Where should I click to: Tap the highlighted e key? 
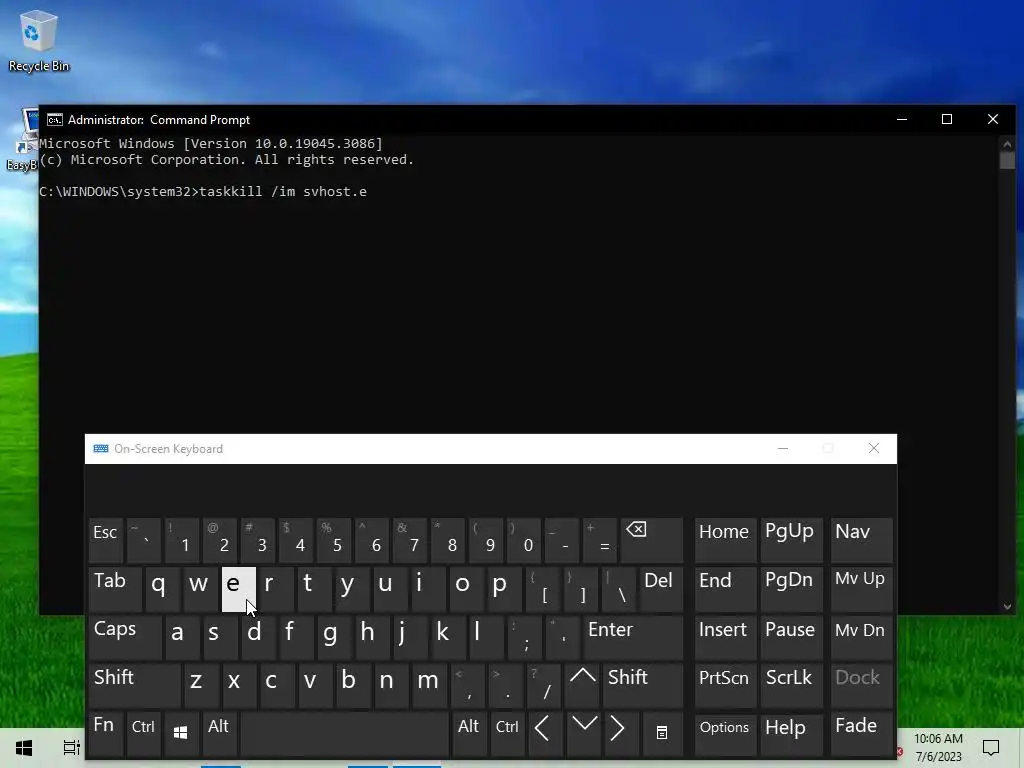[x=238, y=589]
